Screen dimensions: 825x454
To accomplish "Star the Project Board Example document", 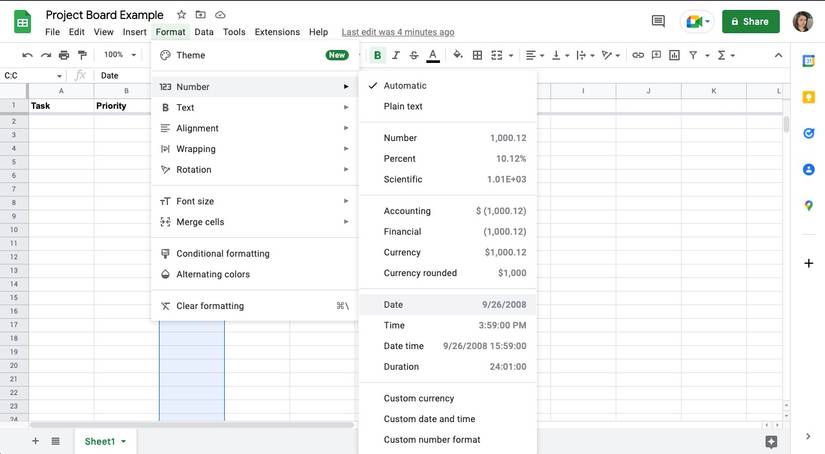I will coord(181,15).
